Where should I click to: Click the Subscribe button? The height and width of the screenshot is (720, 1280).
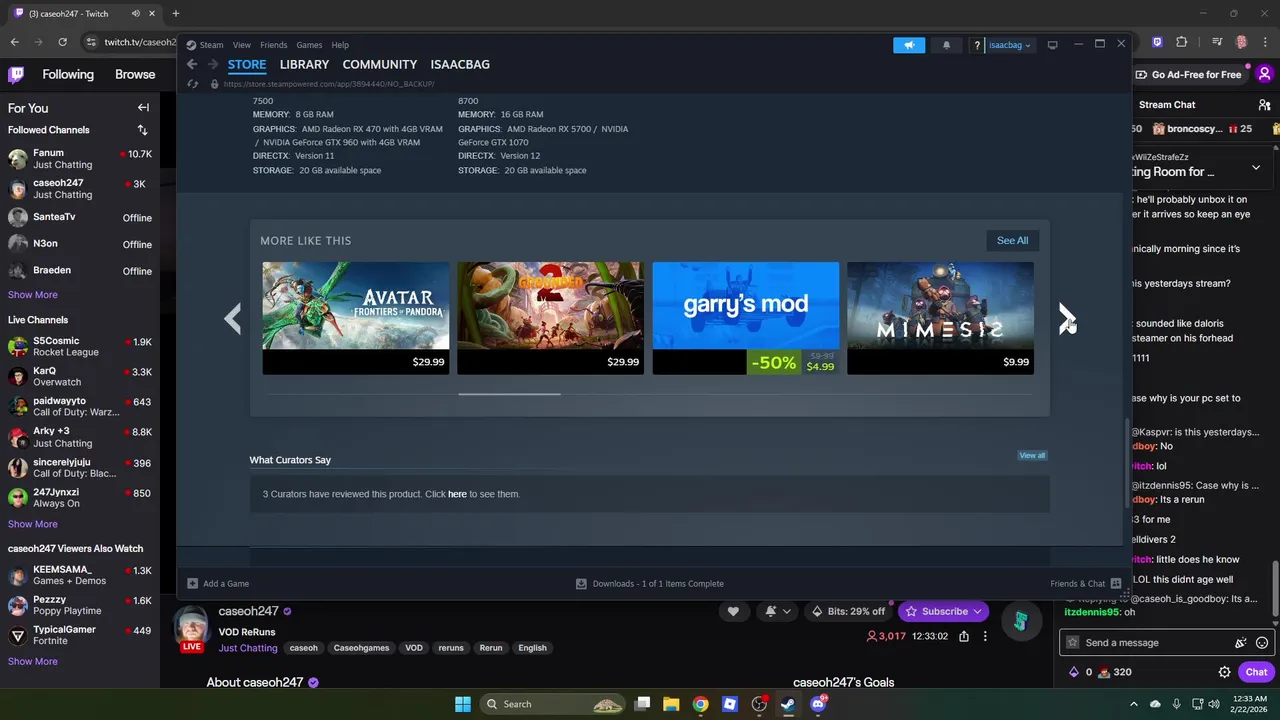click(x=943, y=611)
